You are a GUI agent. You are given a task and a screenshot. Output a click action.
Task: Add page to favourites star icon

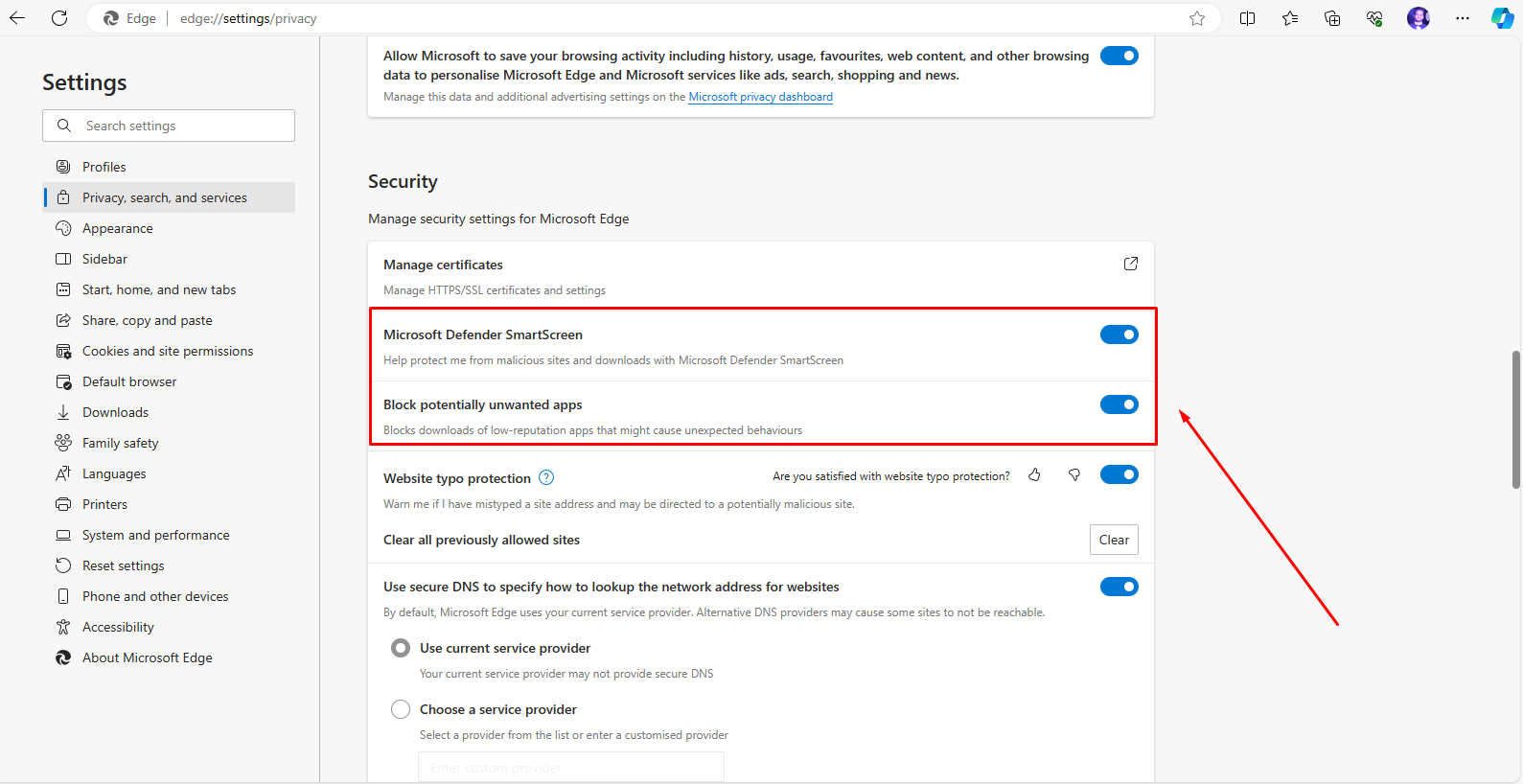point(1197,18)
